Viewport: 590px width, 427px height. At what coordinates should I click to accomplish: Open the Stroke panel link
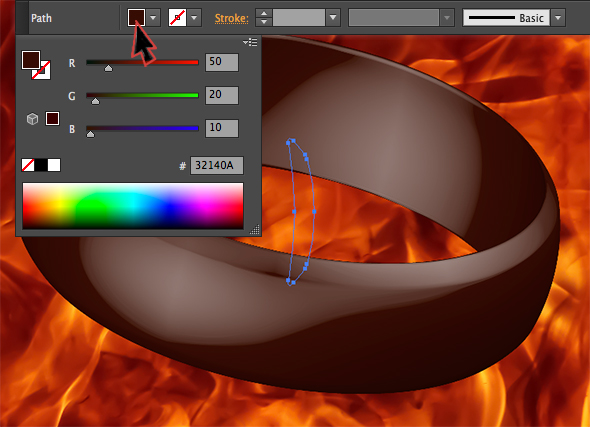(x=231, y=18)
